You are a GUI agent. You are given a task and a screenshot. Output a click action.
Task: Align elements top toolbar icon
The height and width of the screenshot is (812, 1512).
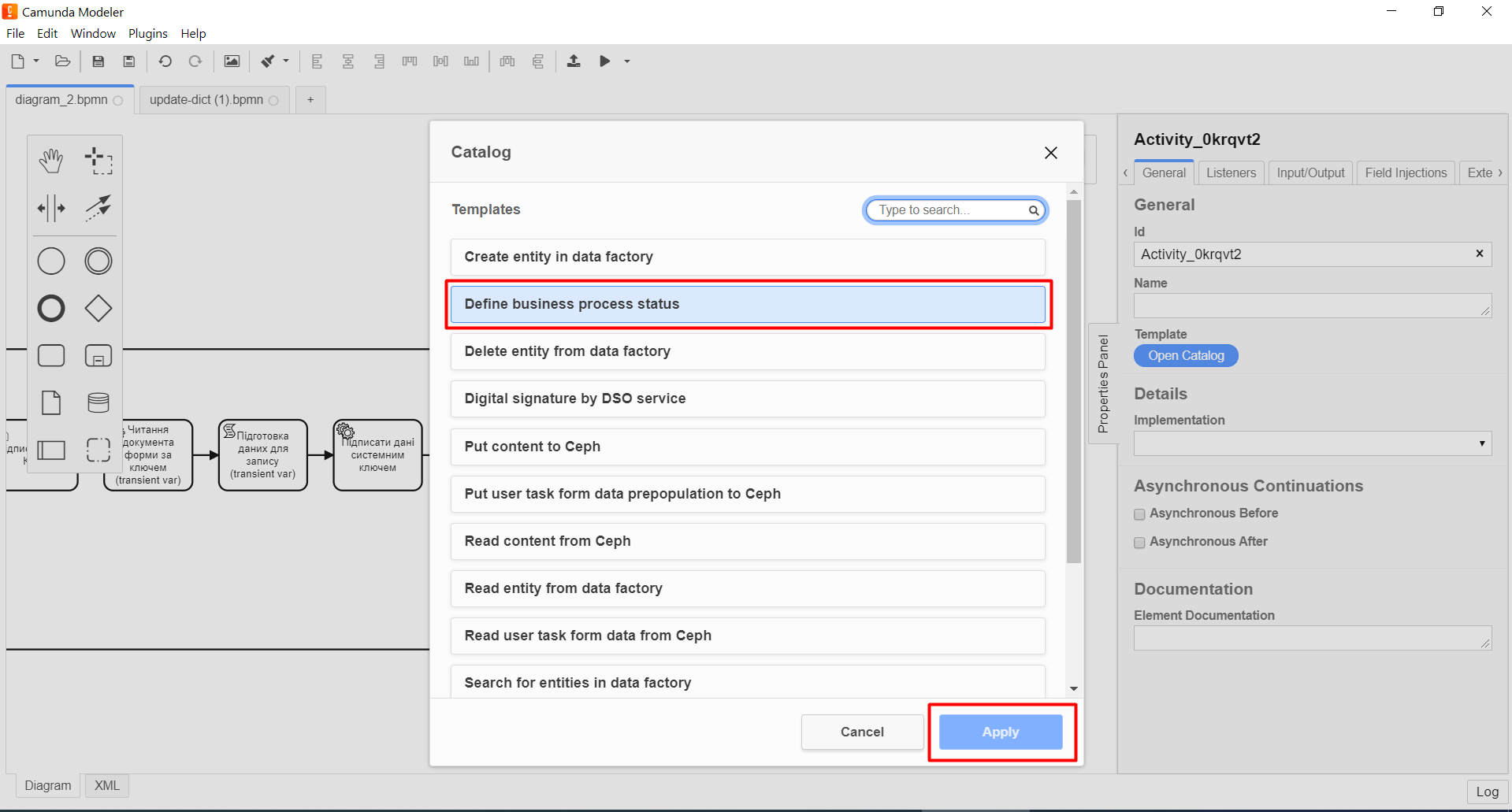coord(410,61)
